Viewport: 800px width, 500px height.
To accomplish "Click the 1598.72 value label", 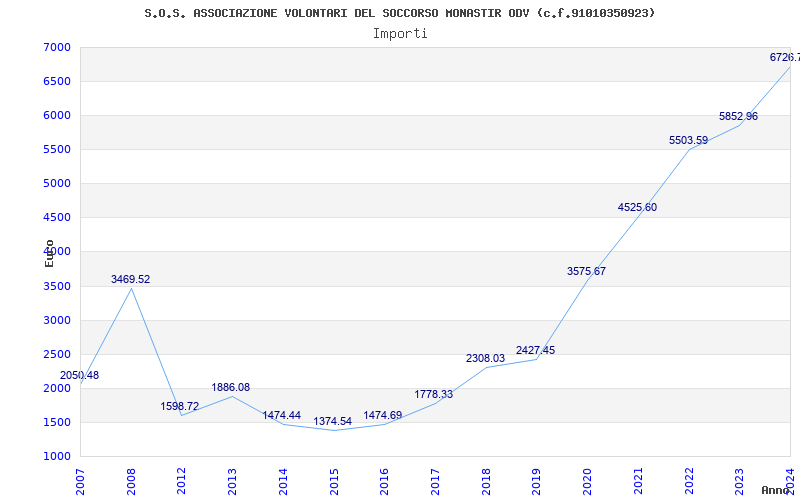I will [x=180, y=406].
